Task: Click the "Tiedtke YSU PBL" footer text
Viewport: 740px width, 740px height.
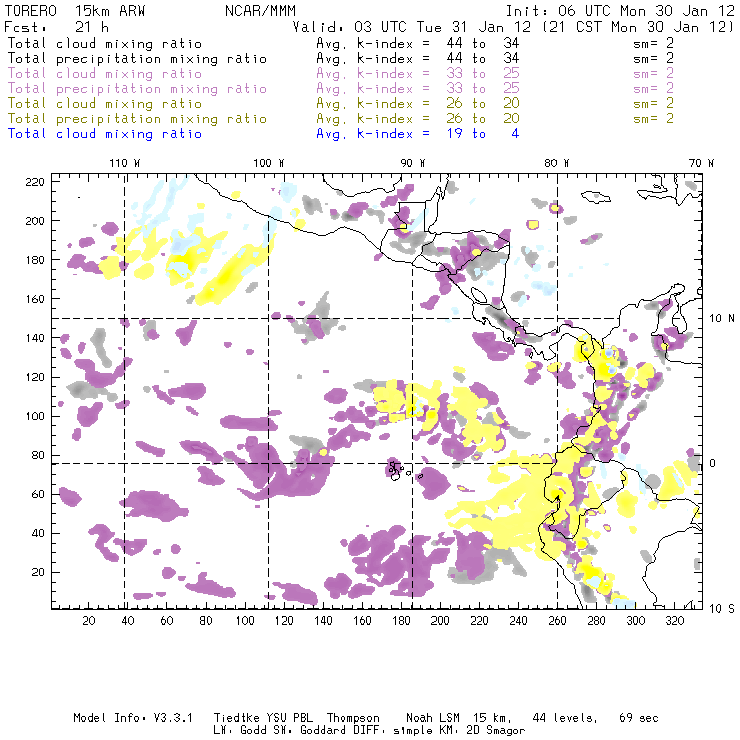Action: [x=263, y=718]
